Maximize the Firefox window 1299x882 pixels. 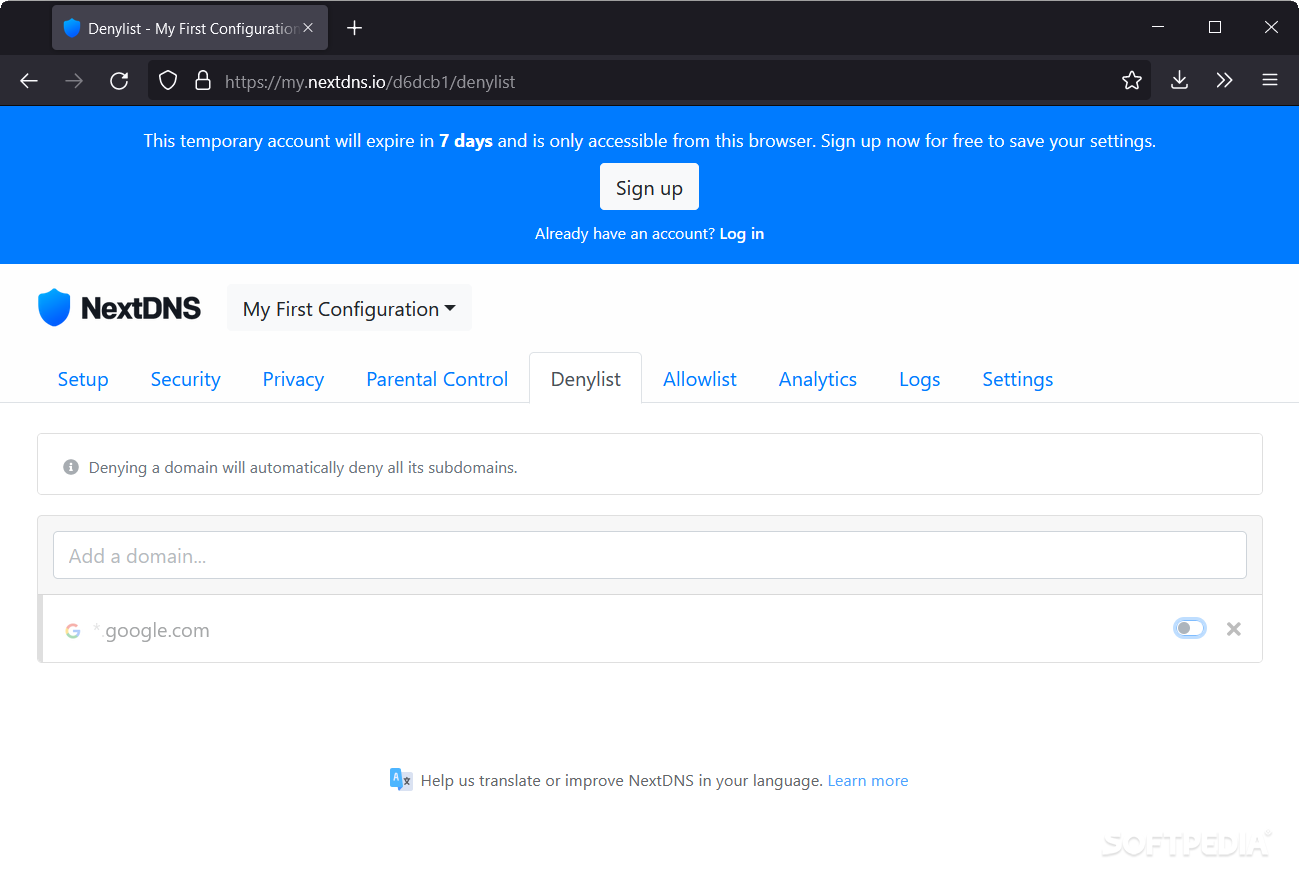[x=1215, y=27]
